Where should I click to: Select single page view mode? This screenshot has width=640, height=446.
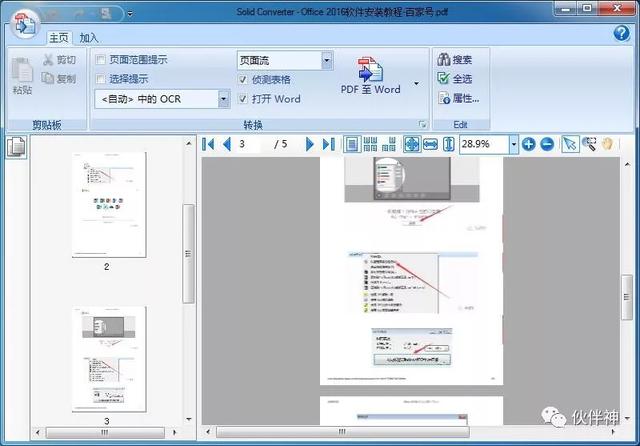(351, 144)
